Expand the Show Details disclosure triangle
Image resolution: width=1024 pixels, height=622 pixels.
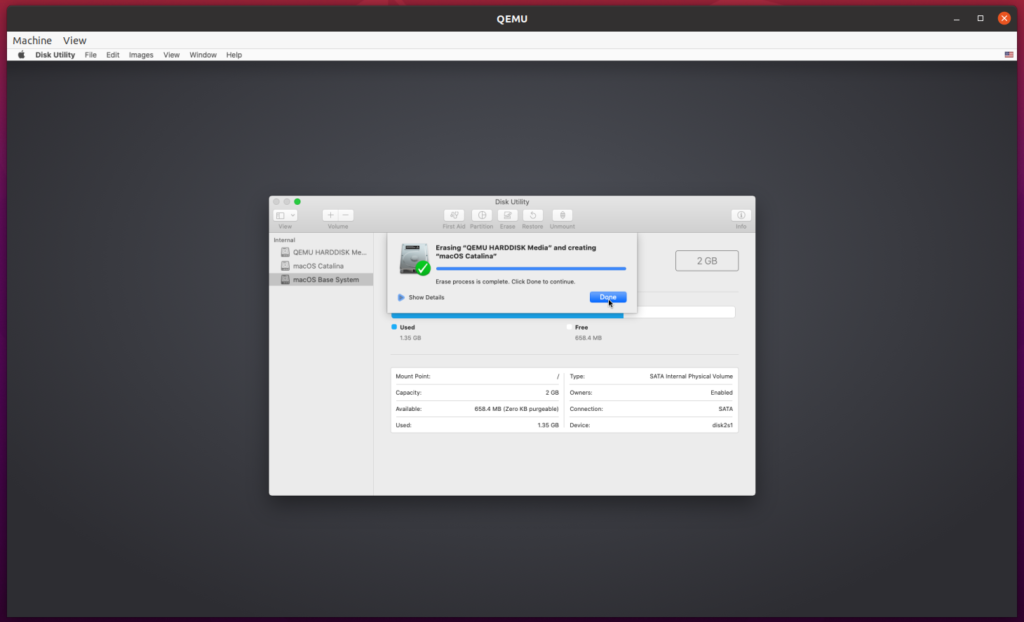click(401, 297)
